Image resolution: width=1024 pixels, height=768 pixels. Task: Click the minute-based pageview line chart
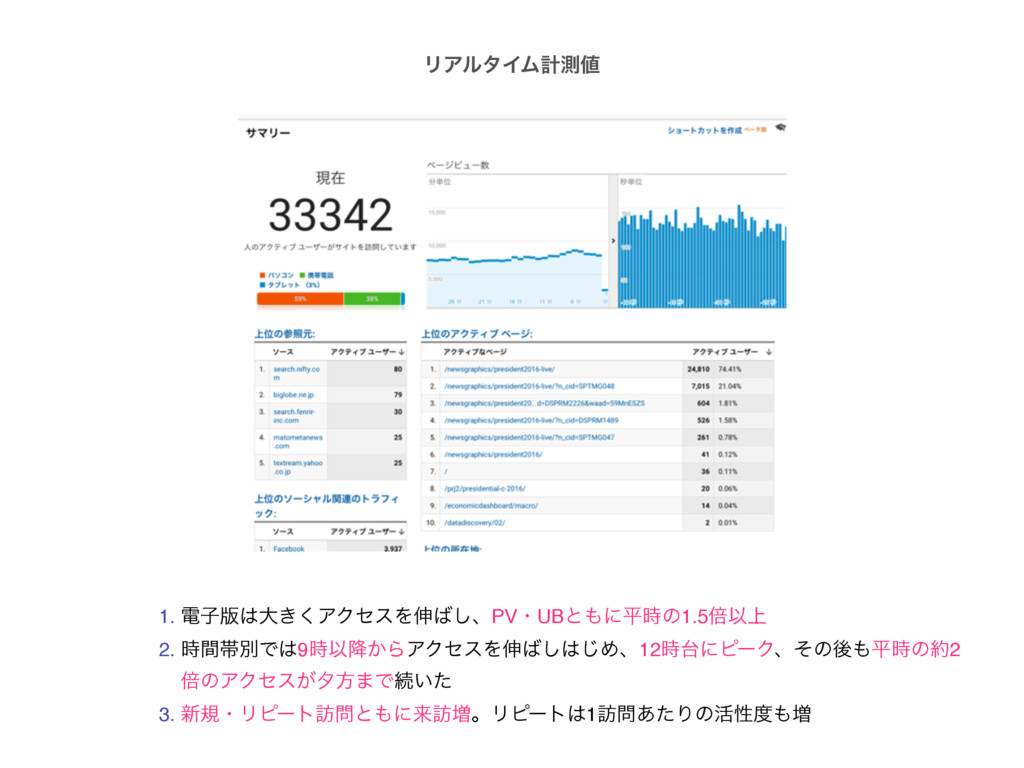pyautogui.click(x=517, y=242)
